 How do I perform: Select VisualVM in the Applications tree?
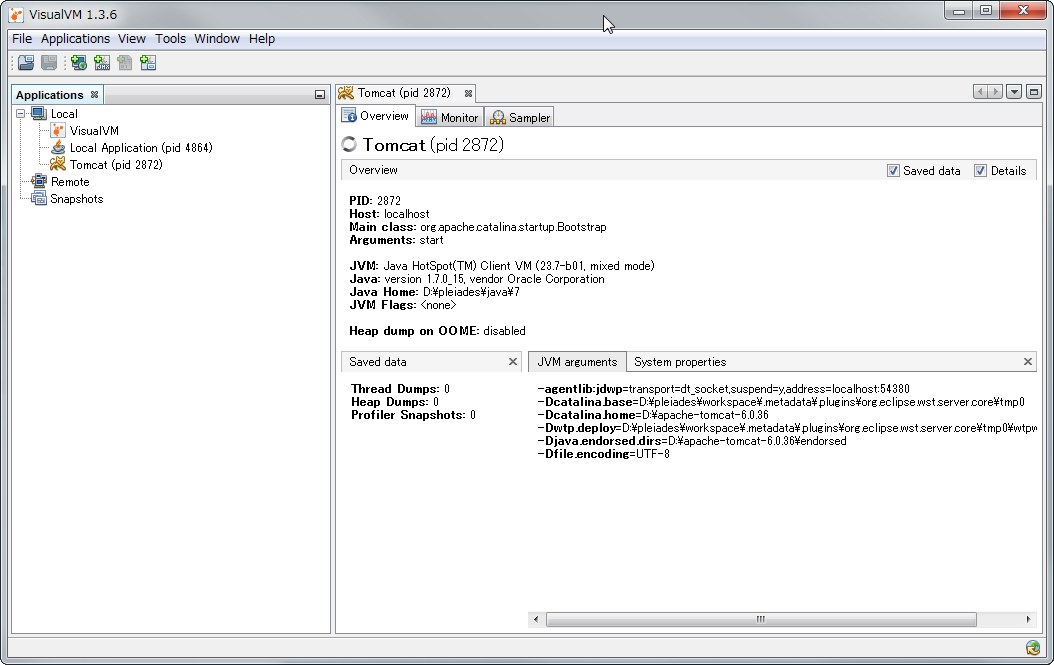(x=94, y=130)
